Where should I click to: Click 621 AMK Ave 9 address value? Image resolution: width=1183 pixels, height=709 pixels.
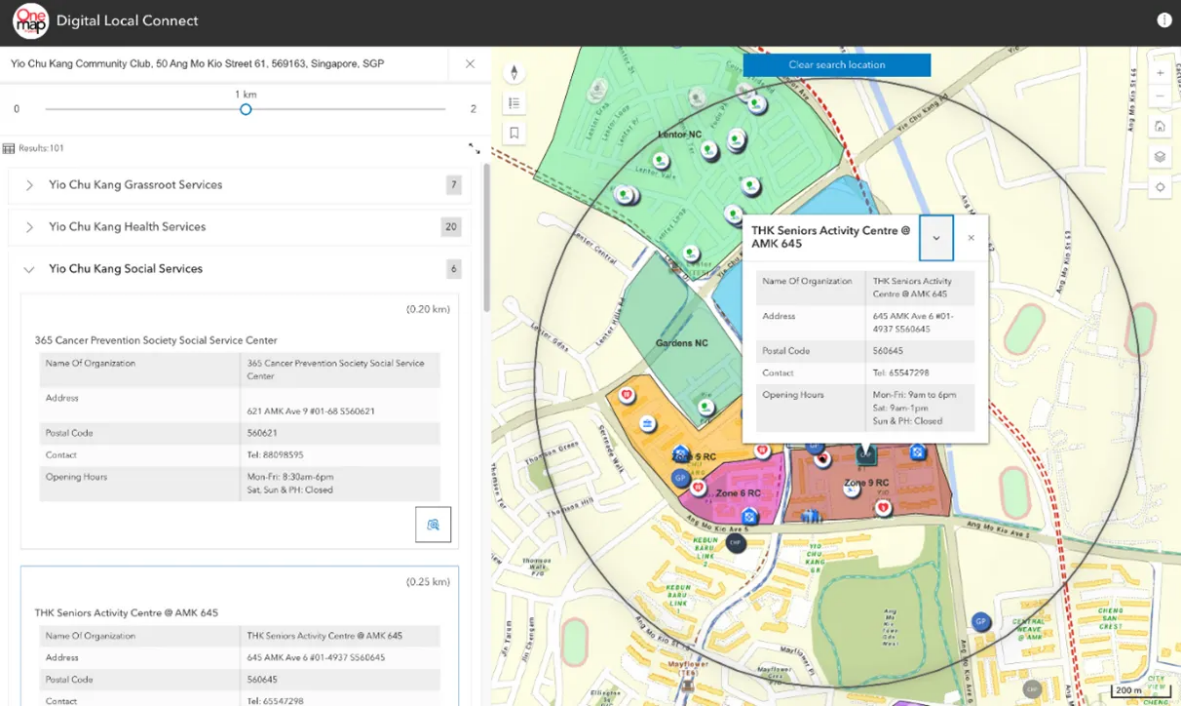coord(311,411)
